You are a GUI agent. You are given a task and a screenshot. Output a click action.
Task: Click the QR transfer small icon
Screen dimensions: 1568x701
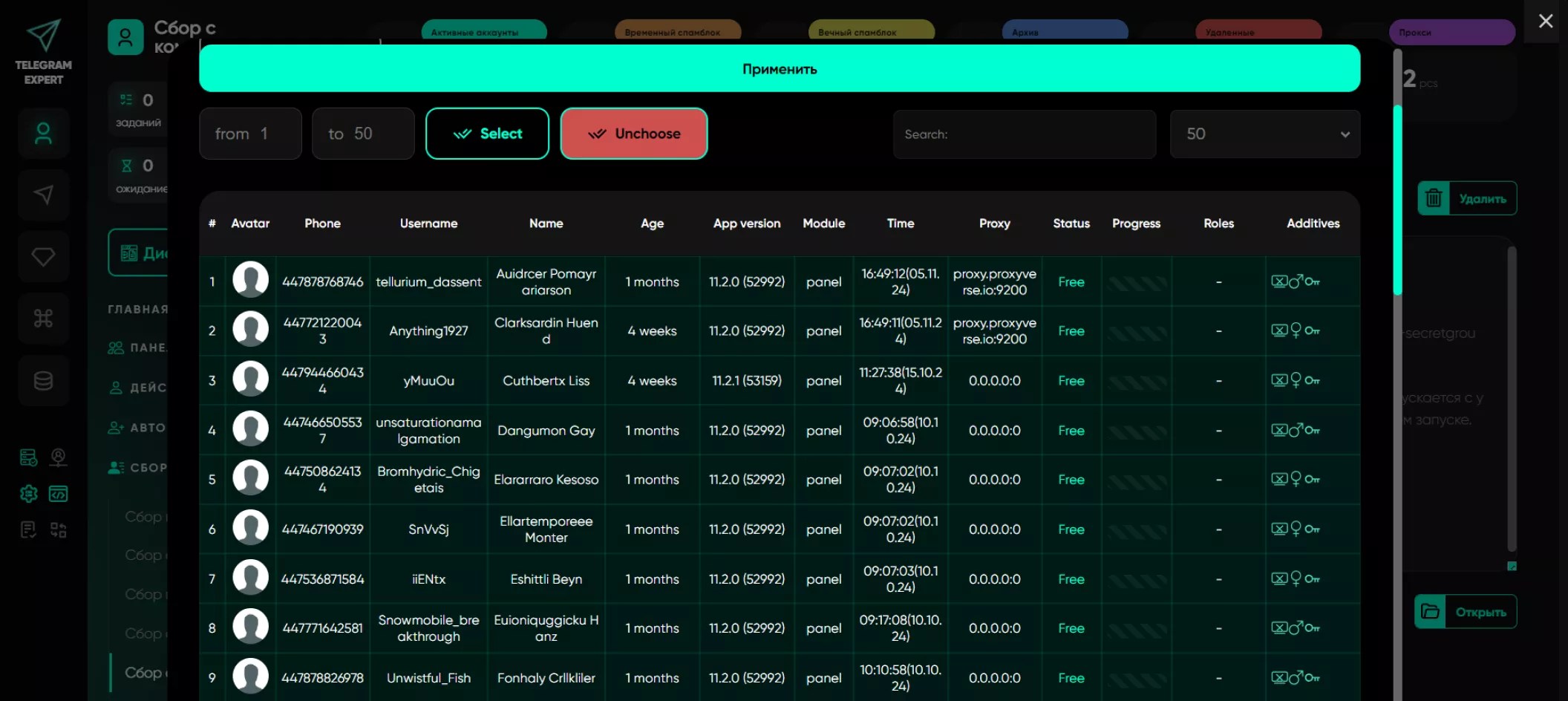click(59, 529)
